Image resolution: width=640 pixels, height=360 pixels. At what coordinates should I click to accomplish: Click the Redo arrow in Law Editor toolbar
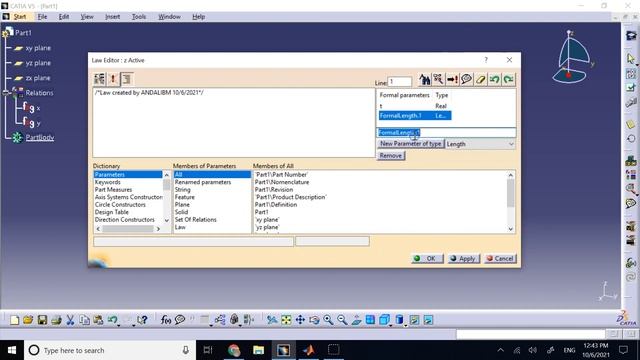(509, 79)
